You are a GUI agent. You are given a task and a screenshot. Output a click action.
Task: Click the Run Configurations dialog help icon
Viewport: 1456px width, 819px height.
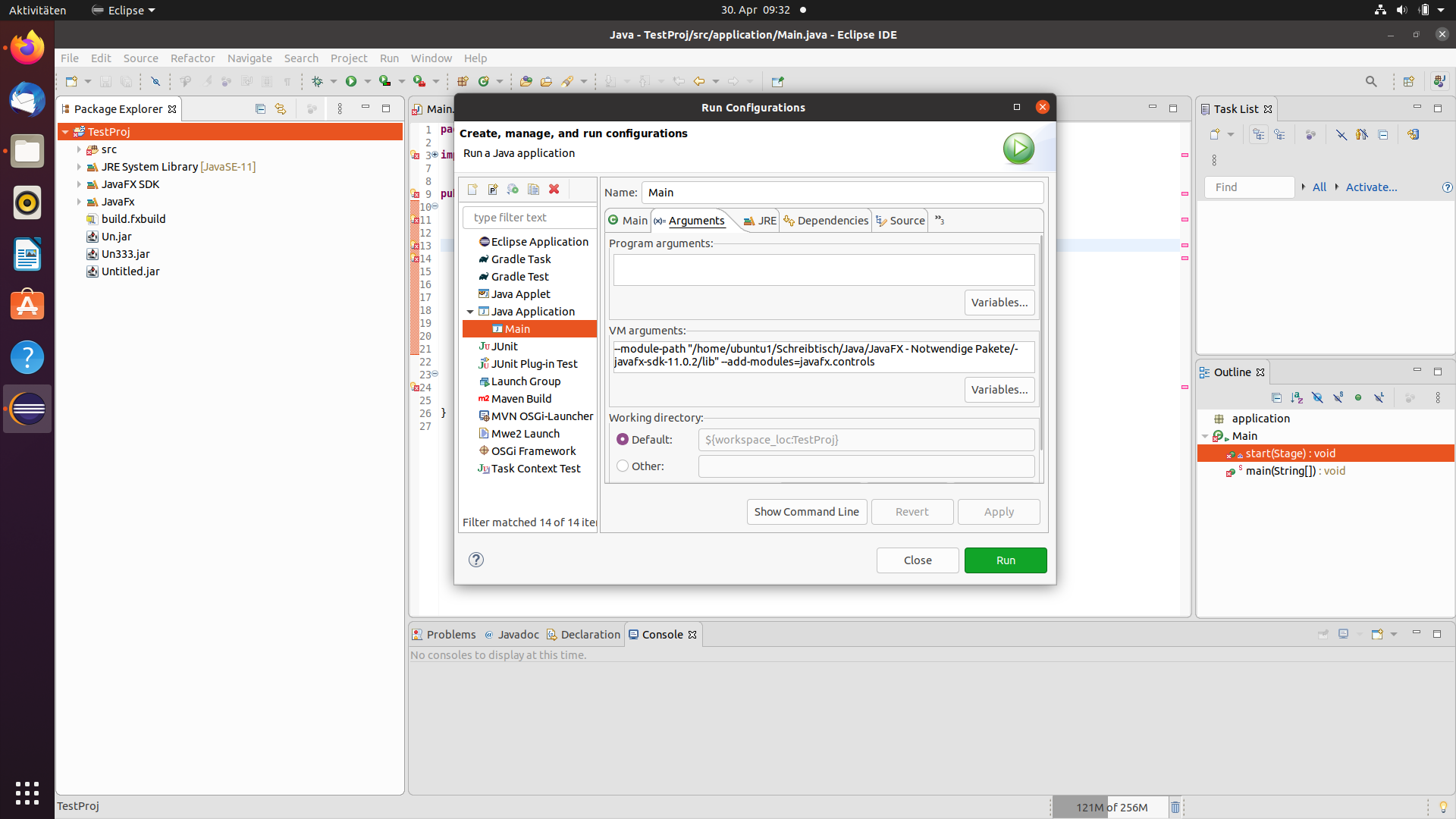(476, 560)
